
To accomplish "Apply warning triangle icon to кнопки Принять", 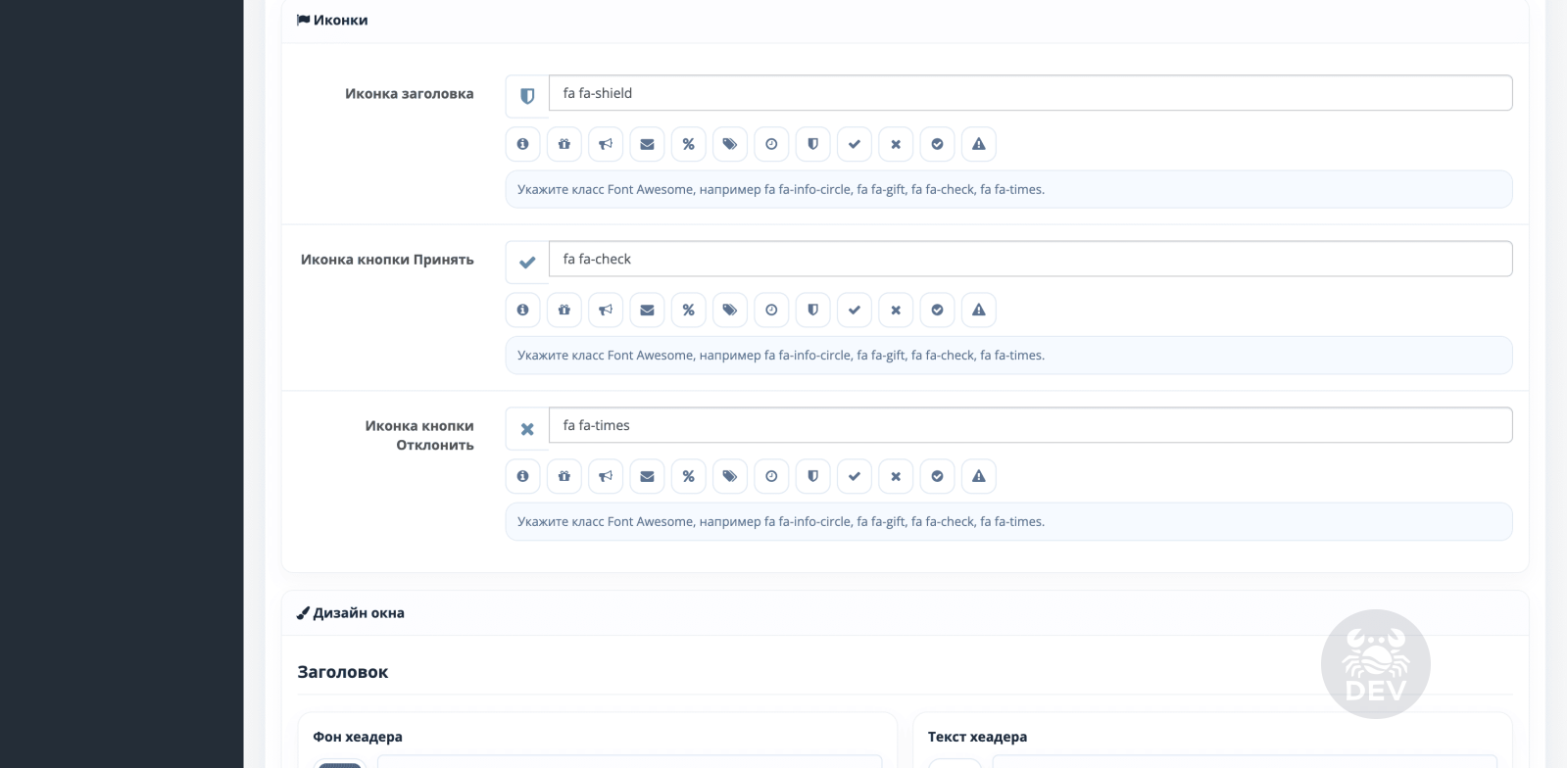I will (x=979, y=310).
